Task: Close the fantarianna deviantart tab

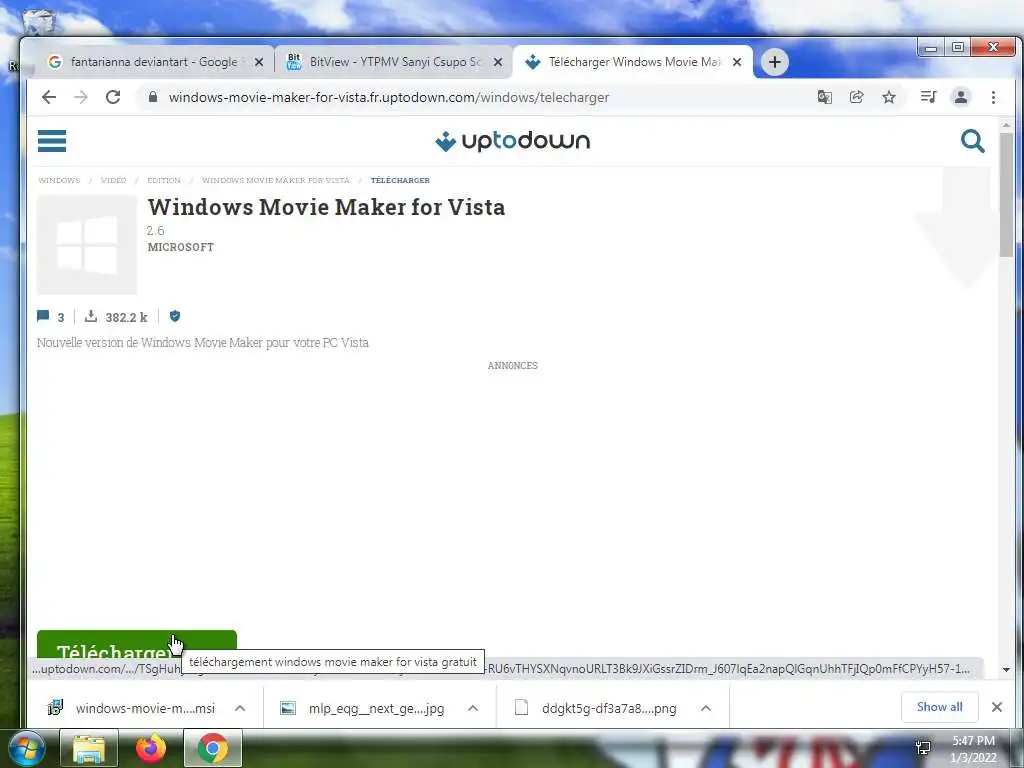Action: tap(259, 62)
